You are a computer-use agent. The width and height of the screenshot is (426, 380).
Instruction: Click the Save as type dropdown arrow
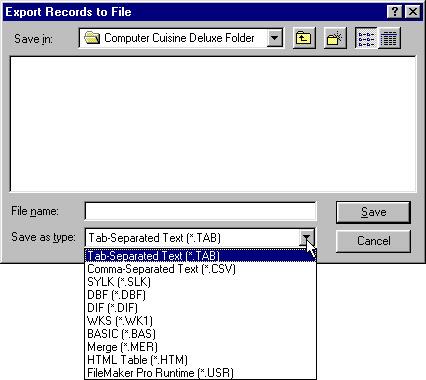pyautogui.click(x=306, y=238)
